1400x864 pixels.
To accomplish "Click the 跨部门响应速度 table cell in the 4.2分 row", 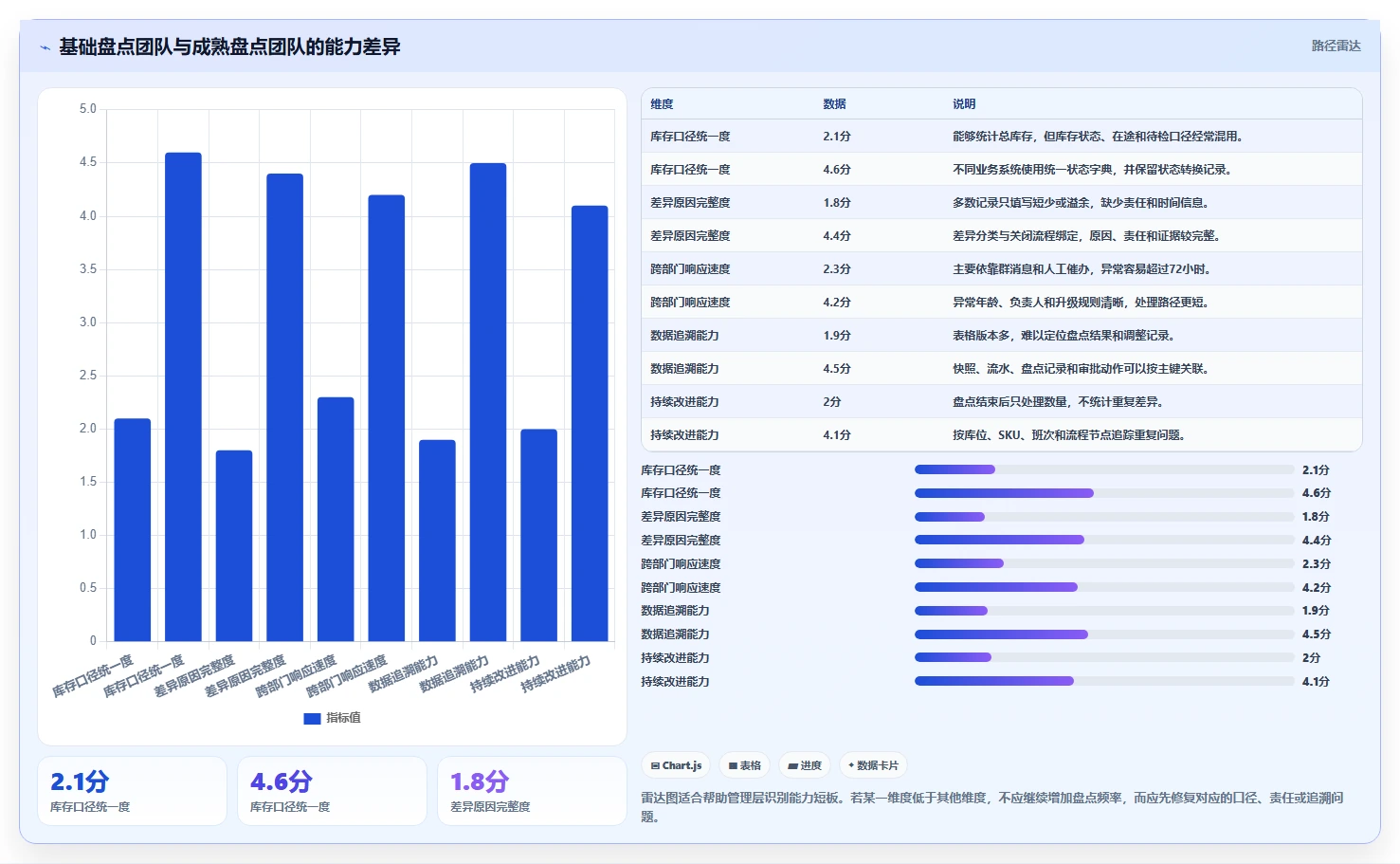I will coord(690,303).
